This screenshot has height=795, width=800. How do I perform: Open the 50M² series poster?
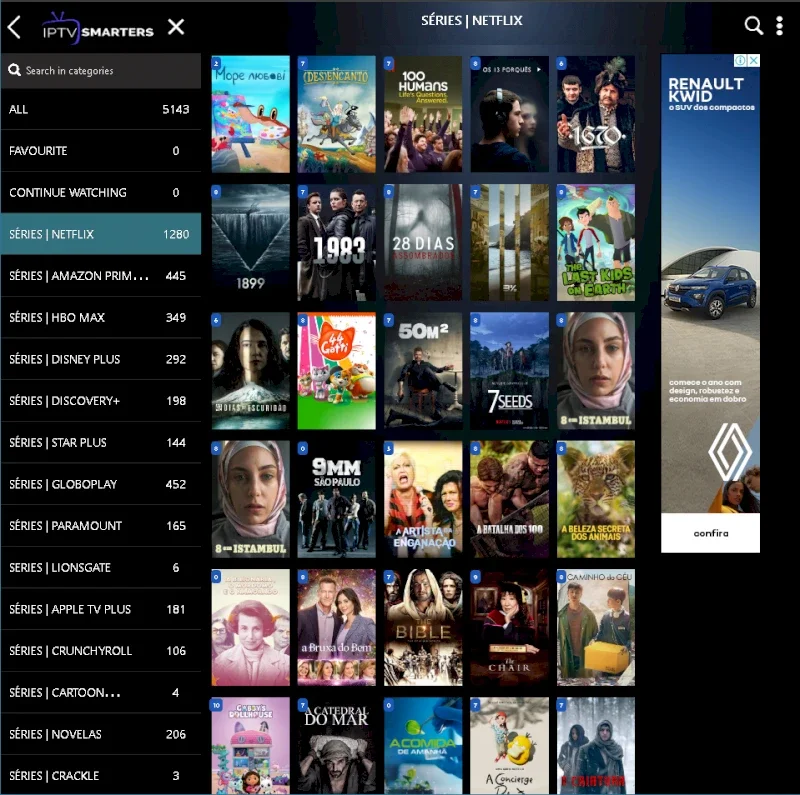(423, 370)
